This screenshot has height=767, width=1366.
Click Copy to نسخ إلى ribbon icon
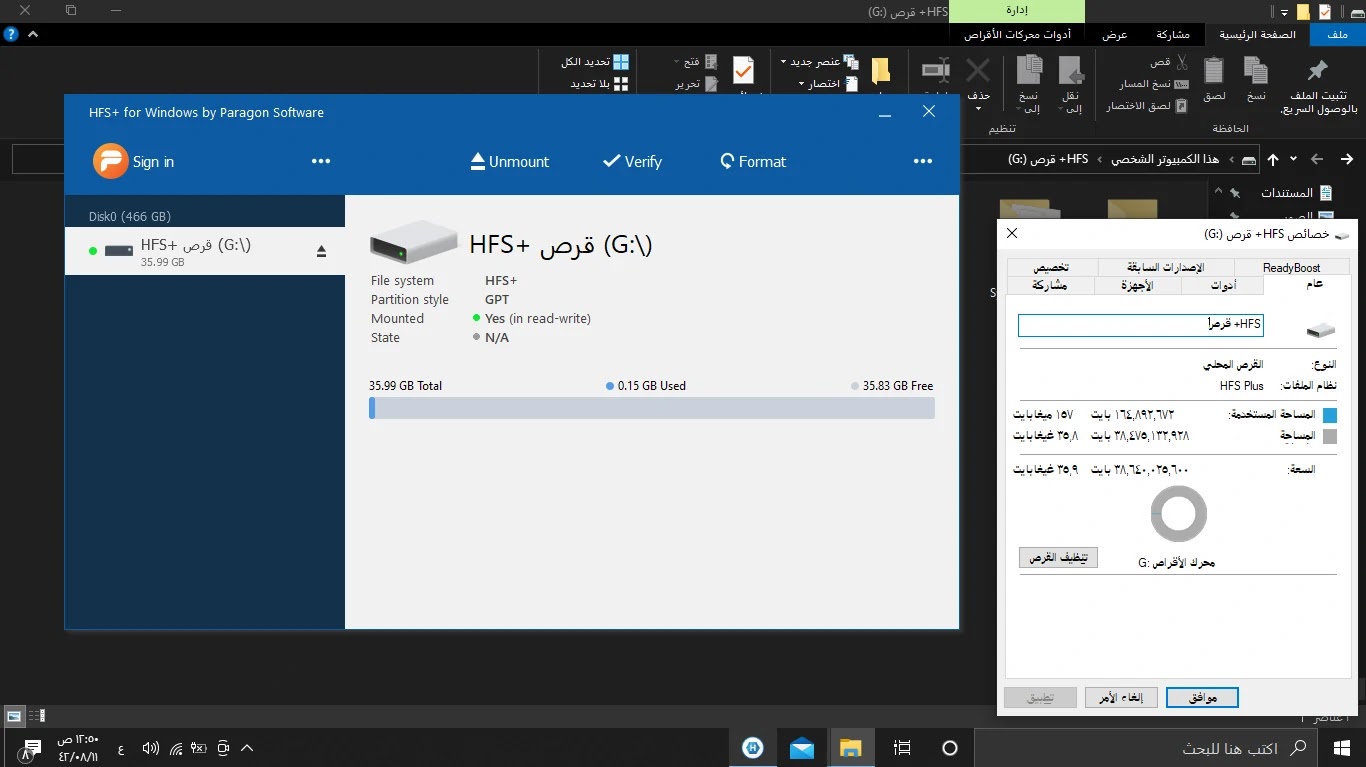pyautogui.click(x=1029, y=71)
